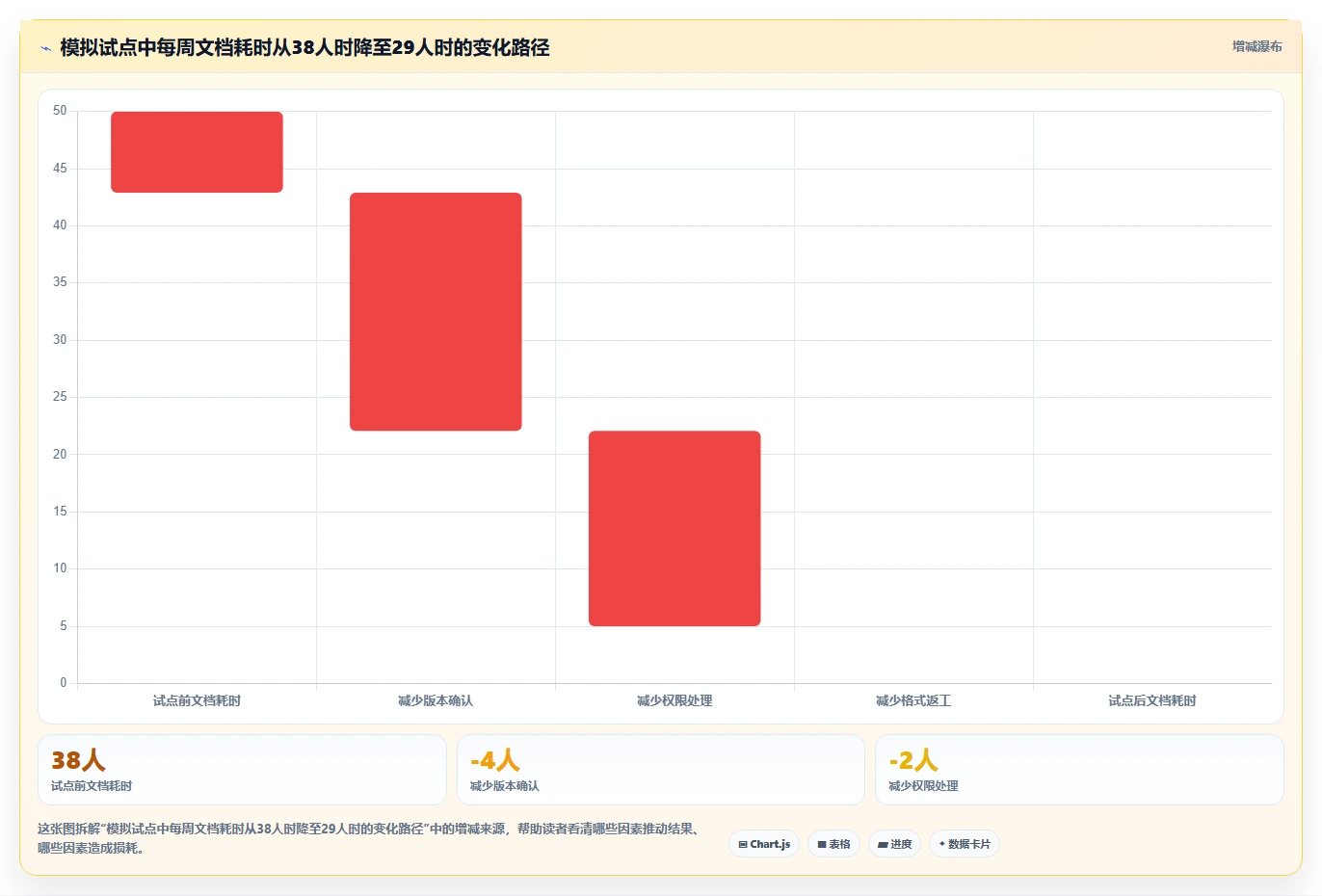Click the y-axis value 0
The image size is (1322, 896).
click(64, 683)
